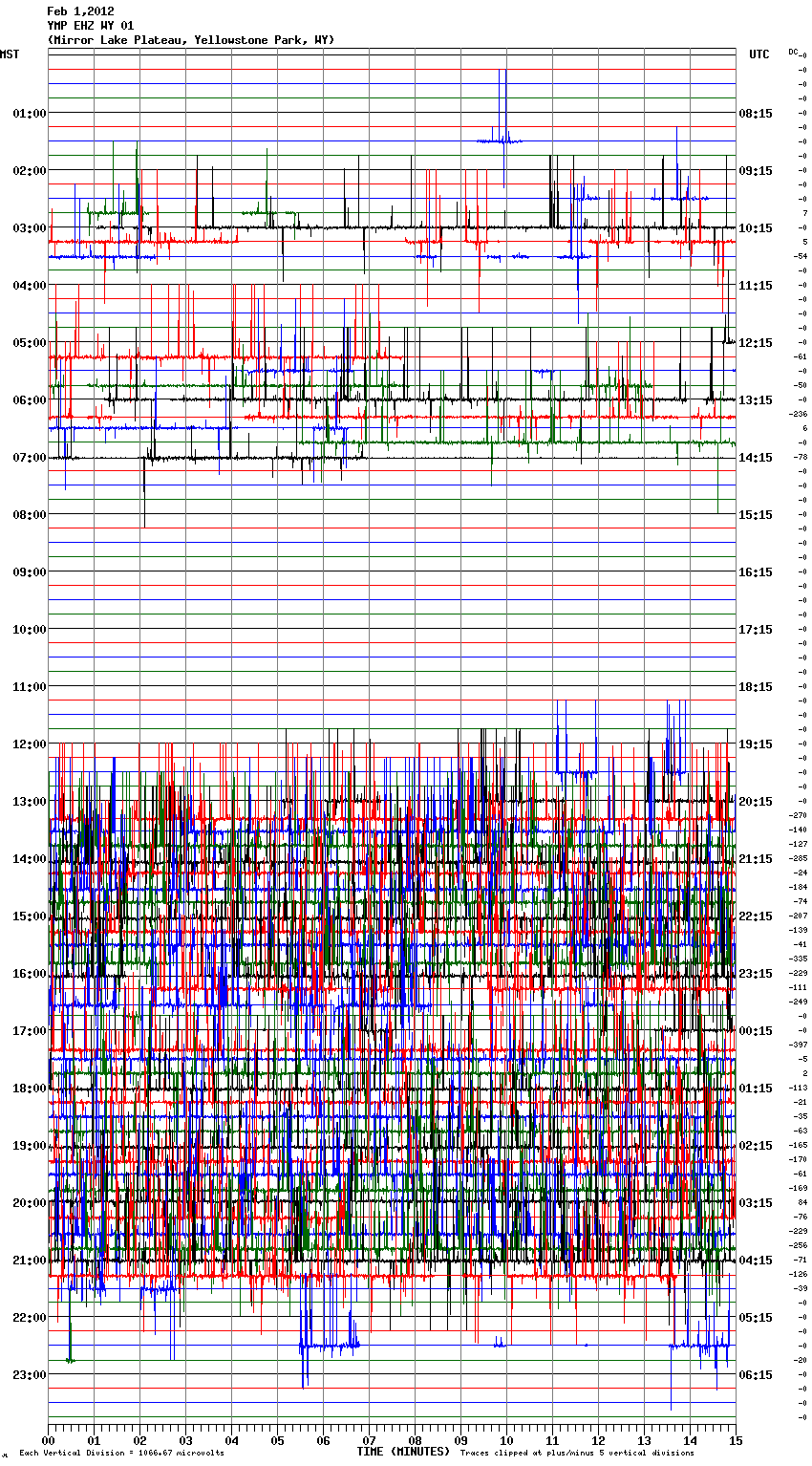
Task: Click the 08:15 UTC time label
Action: click(x=756, y=114)
